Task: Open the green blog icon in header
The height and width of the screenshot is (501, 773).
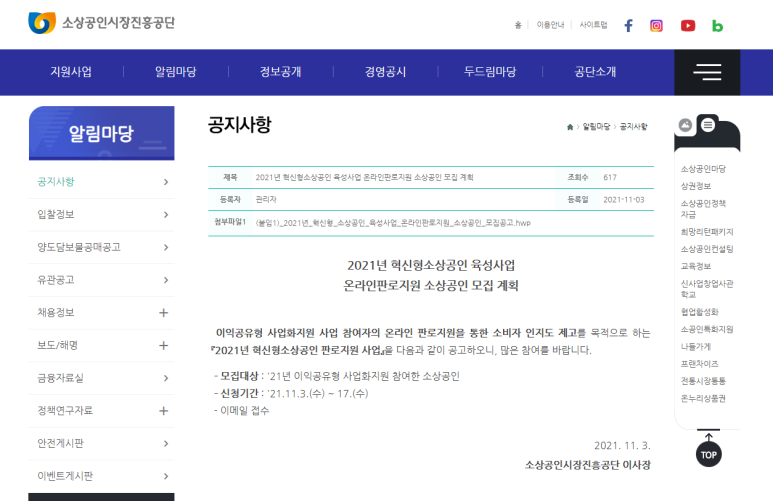Action: click(x=717, y=26)
